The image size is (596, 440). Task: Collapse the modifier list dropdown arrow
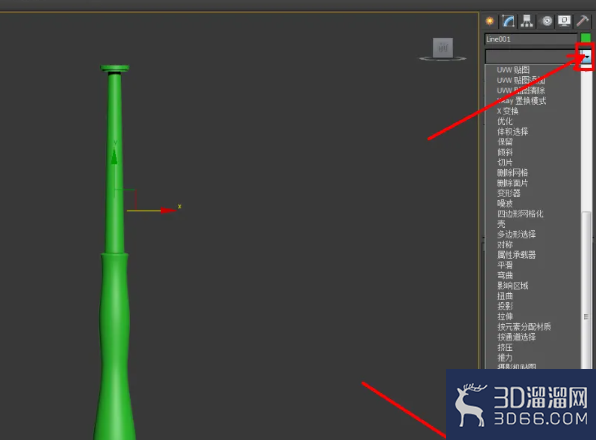pyautogui.click(x=586, y=57)
